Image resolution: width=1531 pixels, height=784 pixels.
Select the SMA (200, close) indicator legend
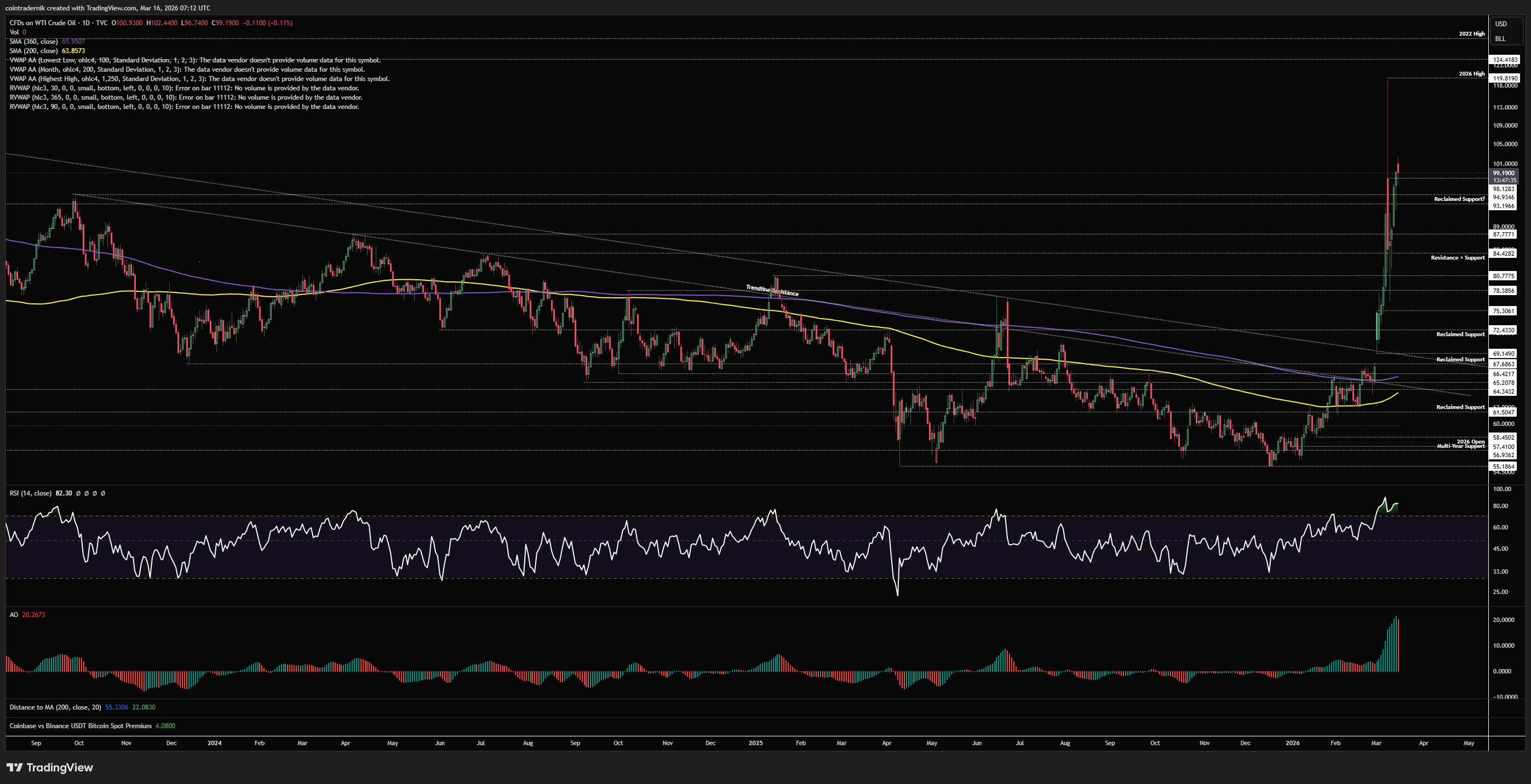[33, 51]
